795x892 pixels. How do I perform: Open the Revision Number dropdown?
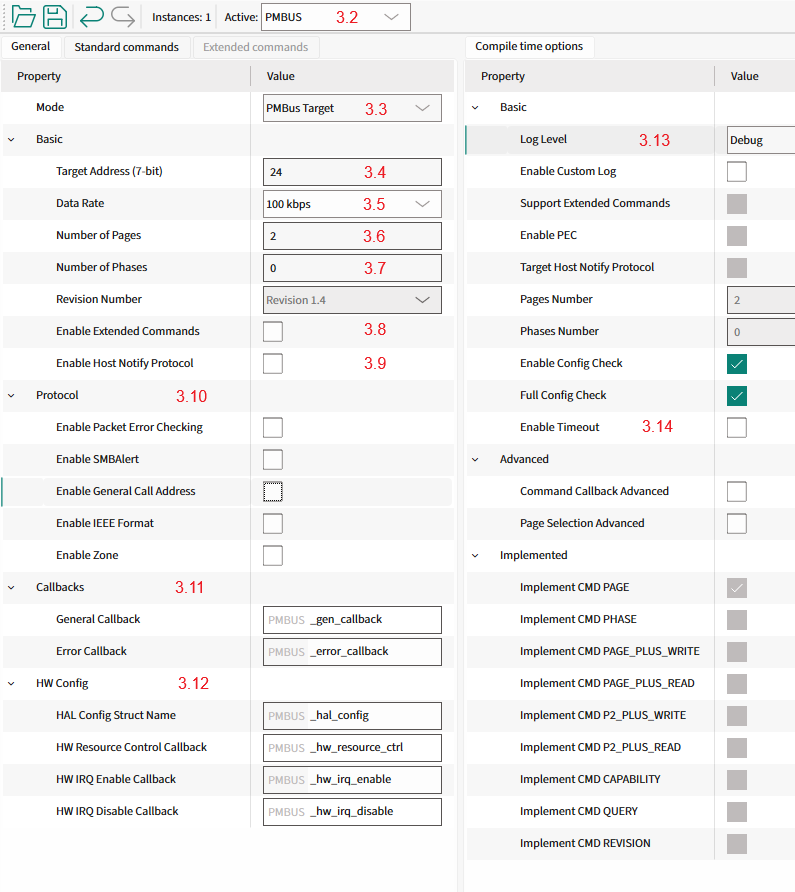click(352, 300)
